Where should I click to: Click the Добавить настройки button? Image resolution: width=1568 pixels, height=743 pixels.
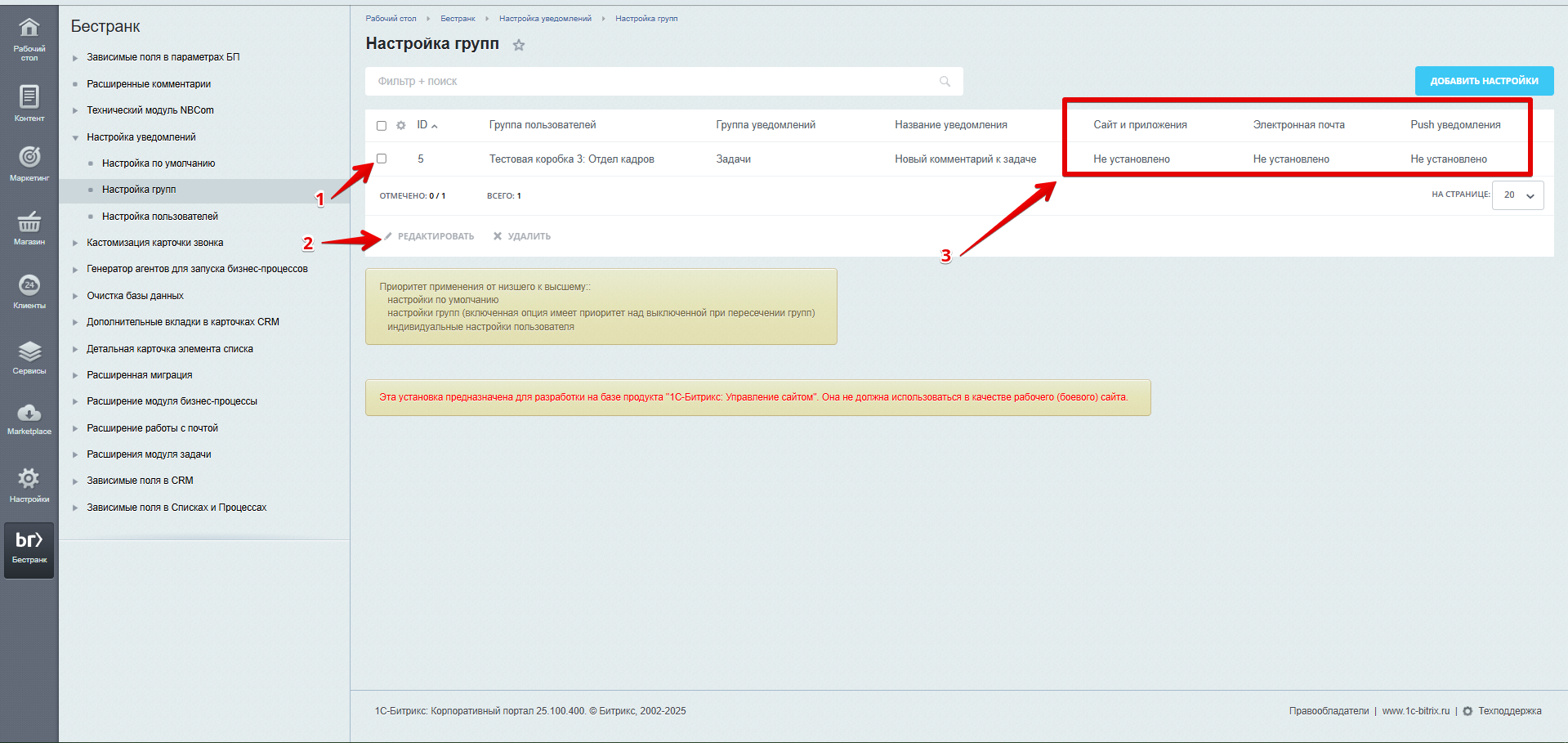pyautogui.click(x=1484, y=81)
